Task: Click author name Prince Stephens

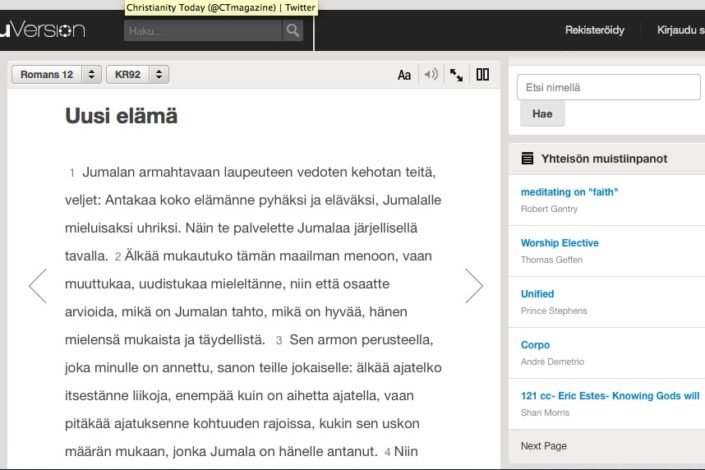Action: (554, 311)
